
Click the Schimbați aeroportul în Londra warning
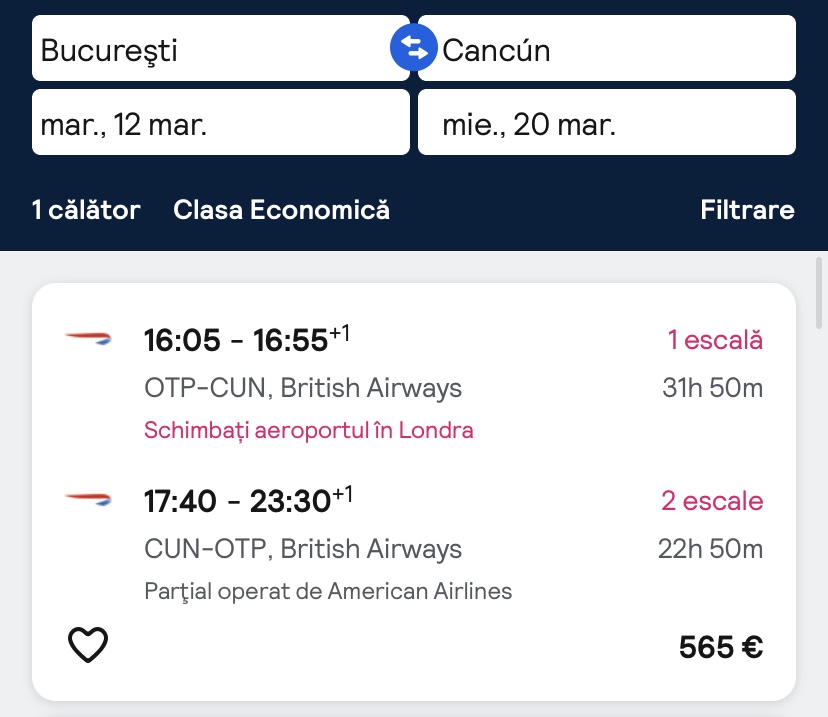[309, 430]
